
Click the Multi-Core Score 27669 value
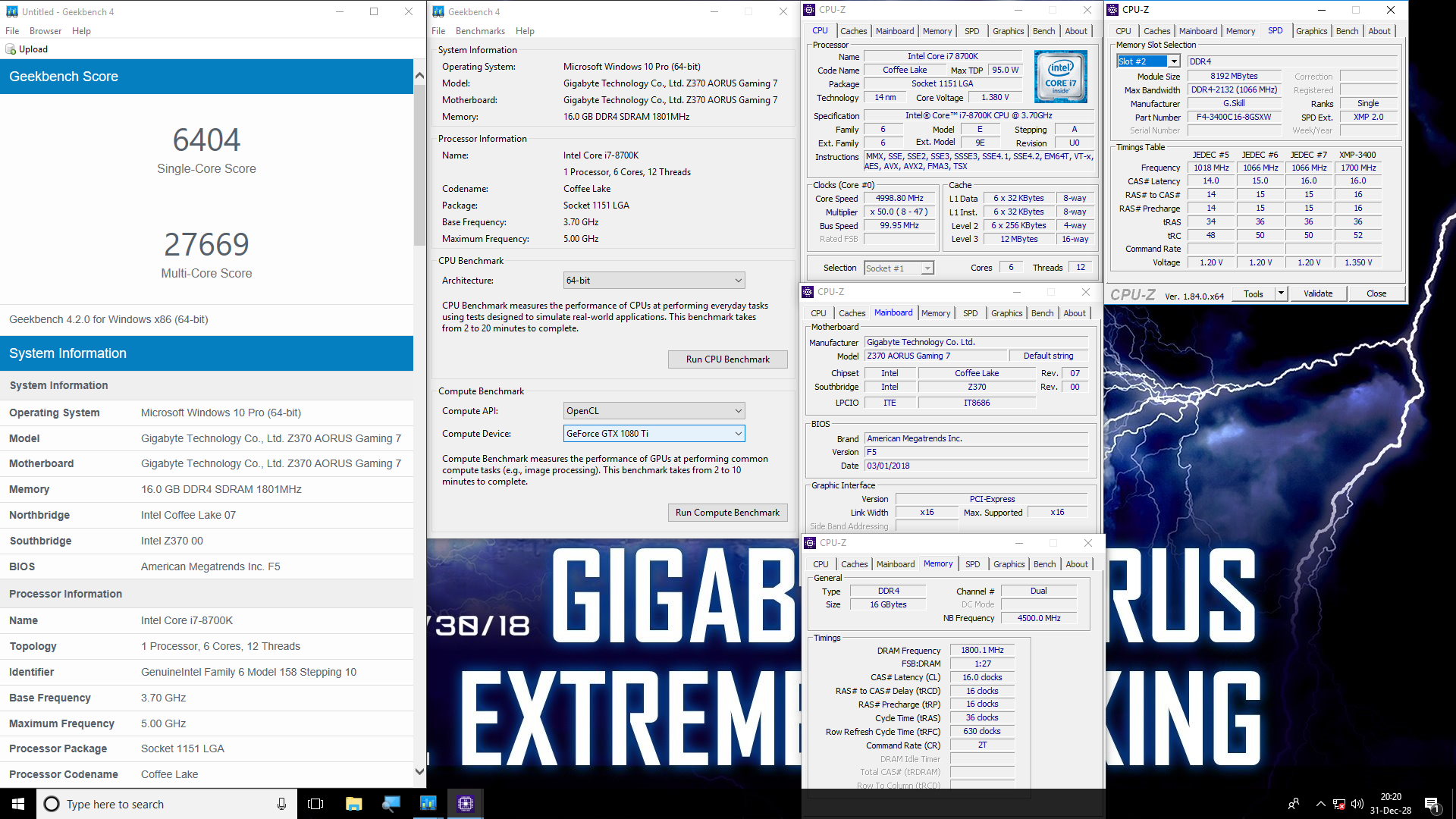coord(206,244)
